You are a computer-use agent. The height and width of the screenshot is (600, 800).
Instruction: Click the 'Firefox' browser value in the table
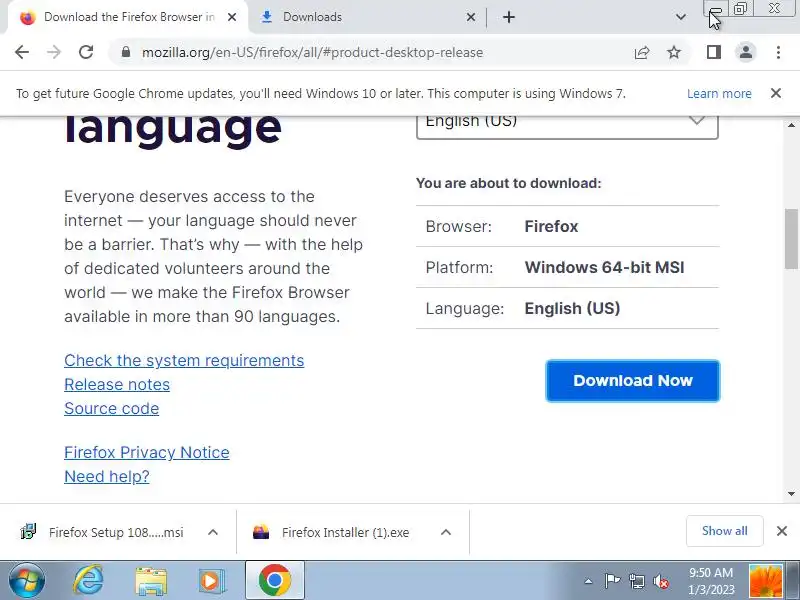552,227
